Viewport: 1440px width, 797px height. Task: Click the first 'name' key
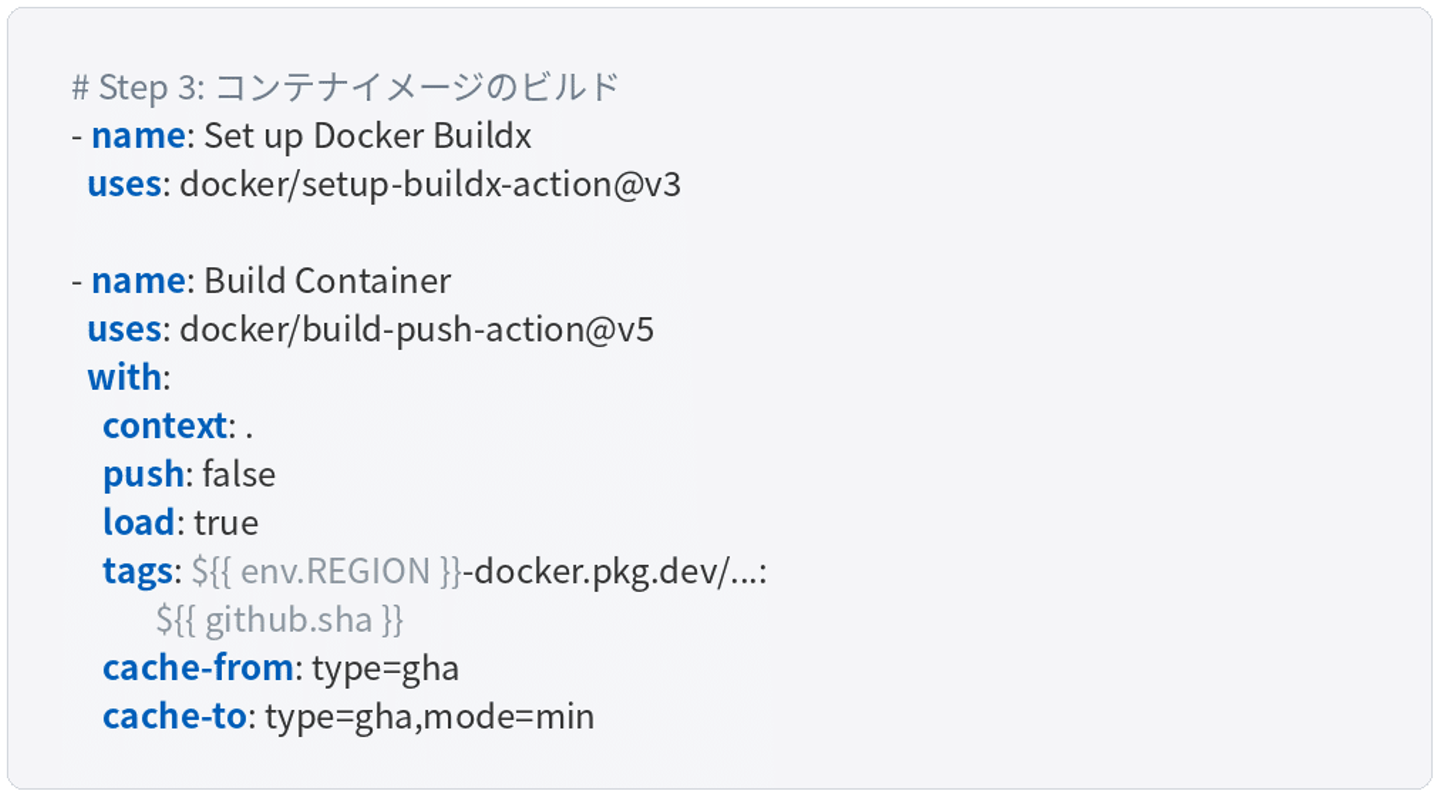point(138,136)
